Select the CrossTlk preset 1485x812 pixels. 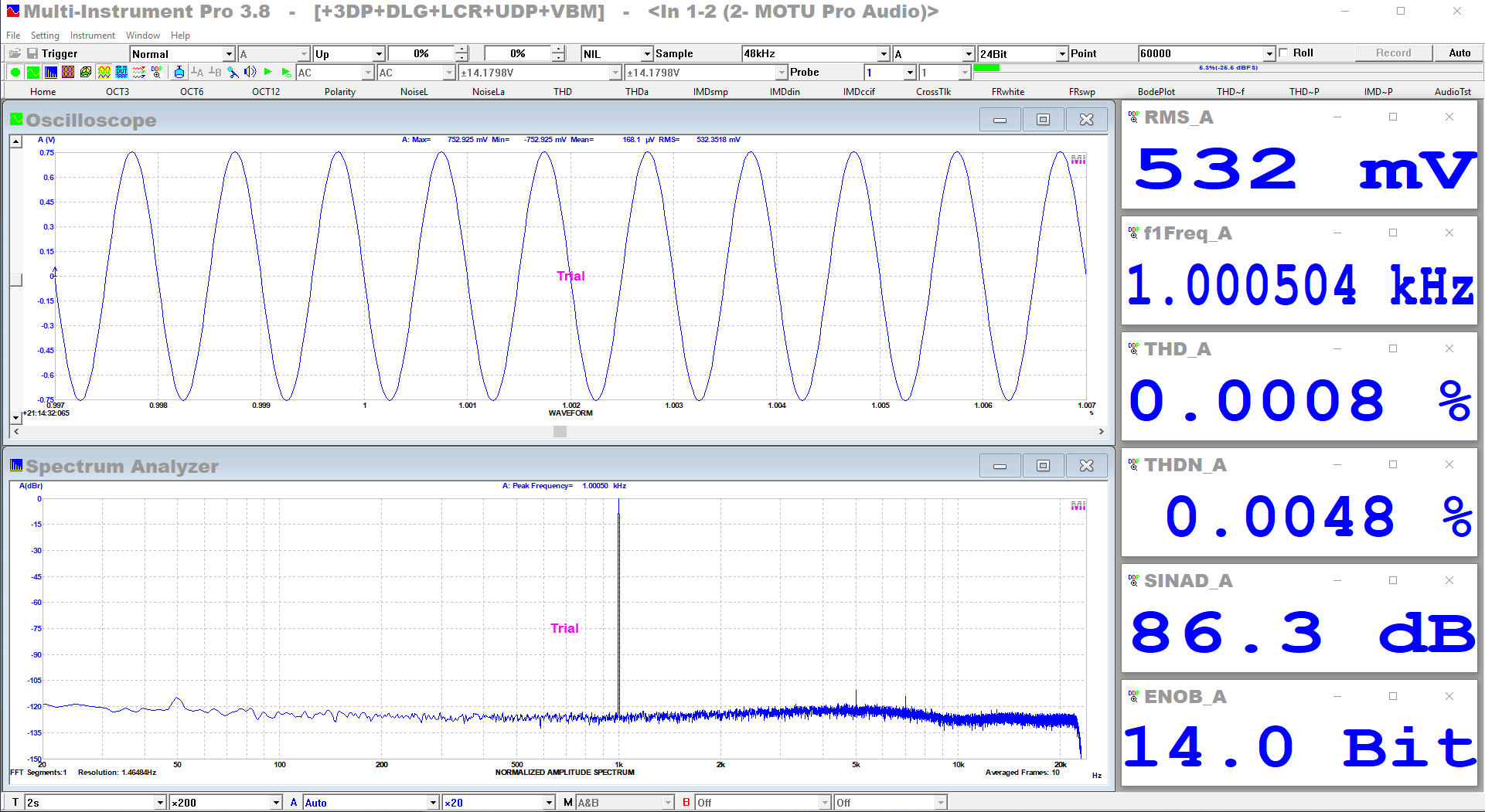click(934, 92)
